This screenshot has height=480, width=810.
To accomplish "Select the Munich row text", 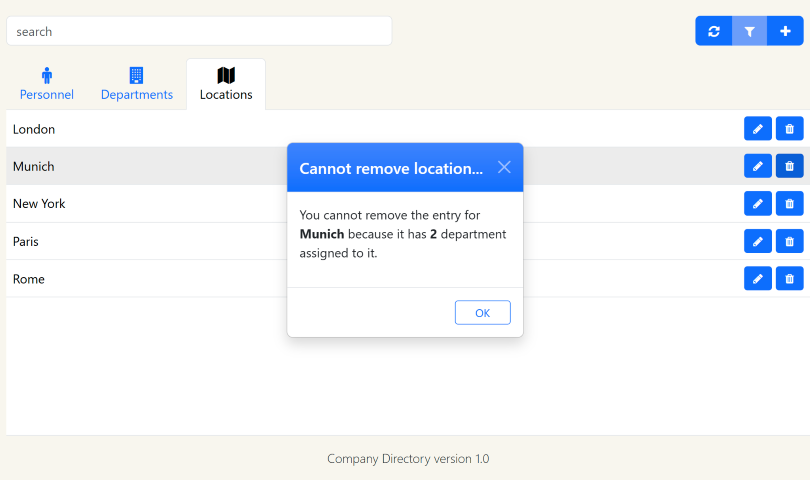I will tap(34, 166).
